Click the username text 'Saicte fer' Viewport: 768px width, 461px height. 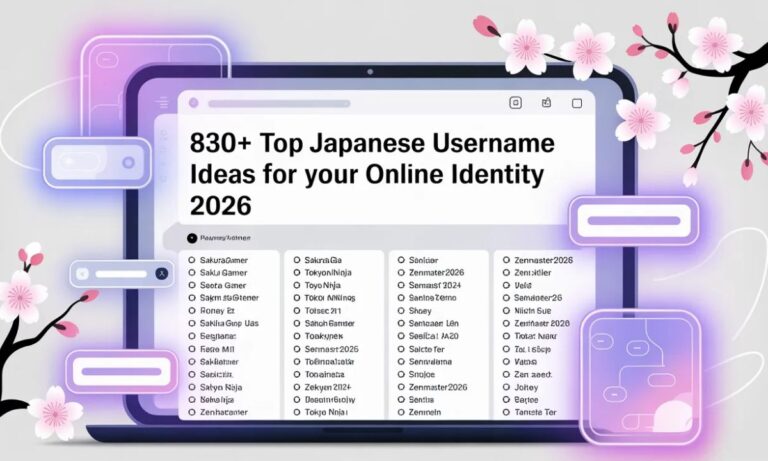point(427,349)
